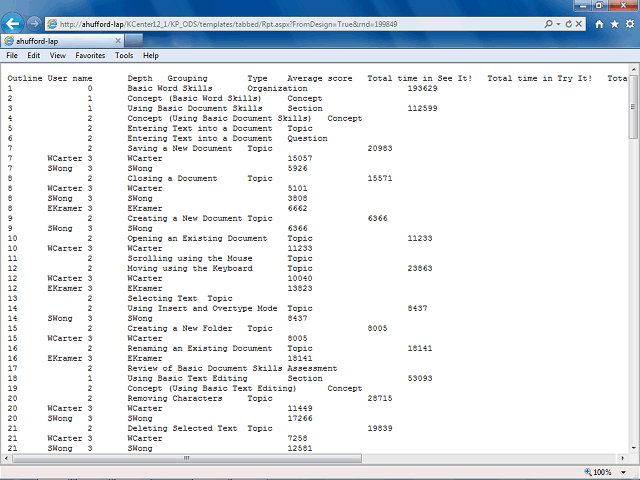The height and width of the screenshot is (480, 640).
Task: Open the View menu
Action: [x=58, y=56]
